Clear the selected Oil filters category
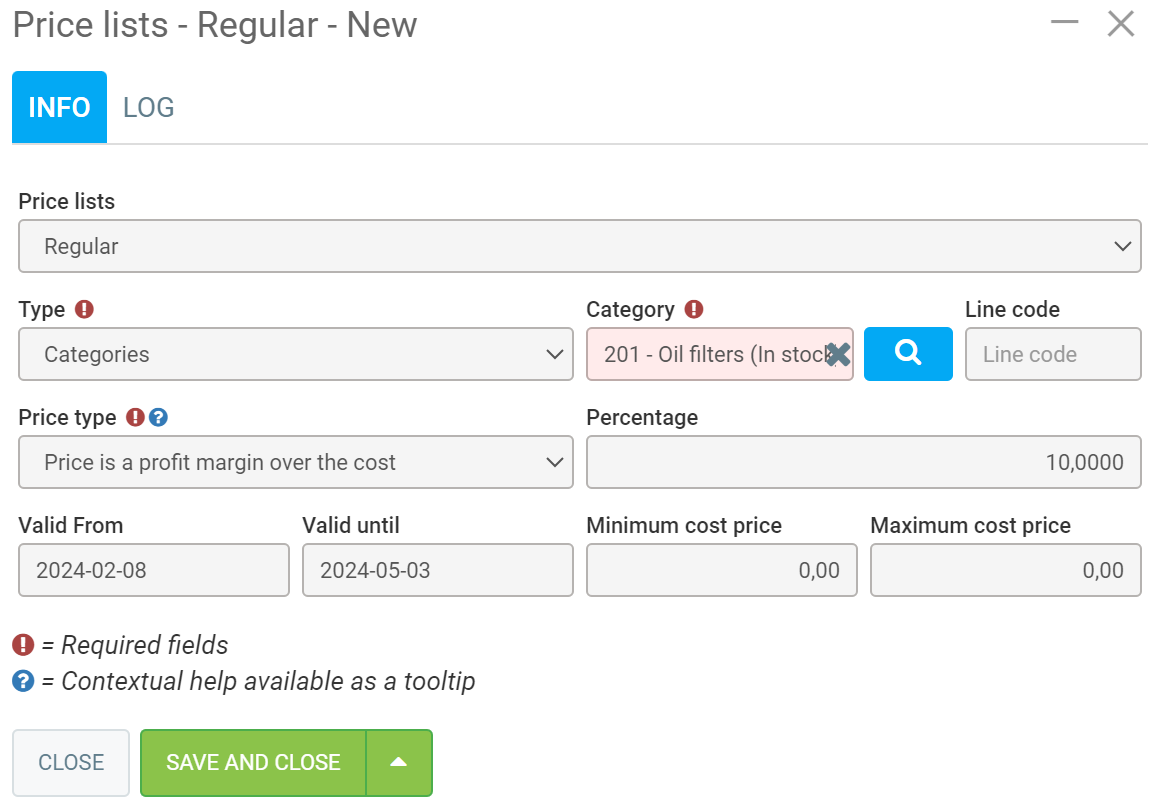This screenshot has width=1149, height=802. (838, 354)
